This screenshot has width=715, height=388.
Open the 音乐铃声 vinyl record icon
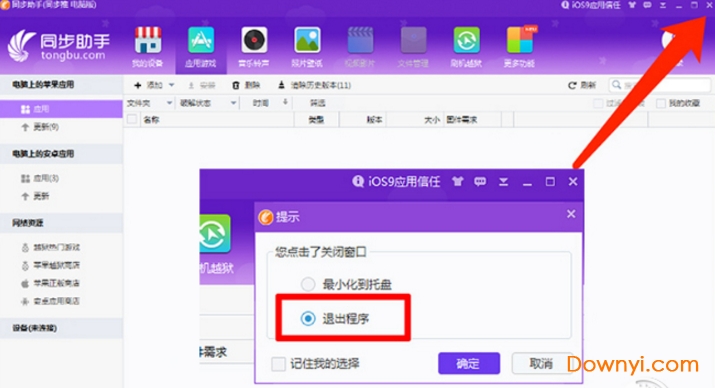click(x=254, y=40)
